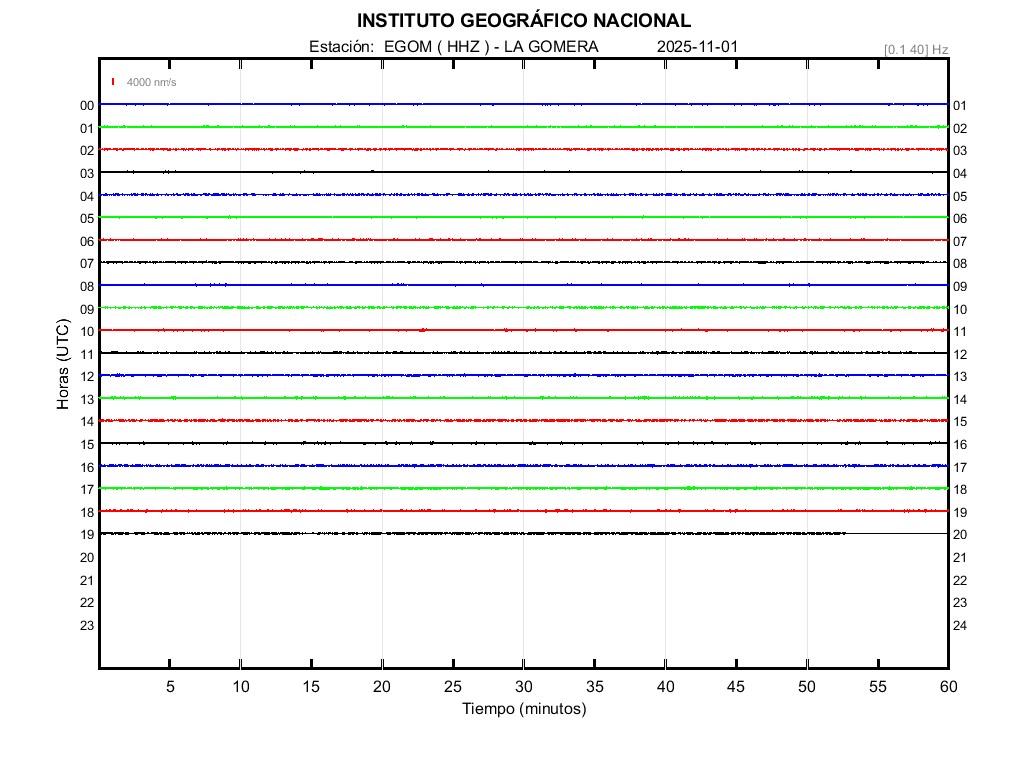
Task: Select the 5 minute tick label
Action: click(x=170, y=687)
